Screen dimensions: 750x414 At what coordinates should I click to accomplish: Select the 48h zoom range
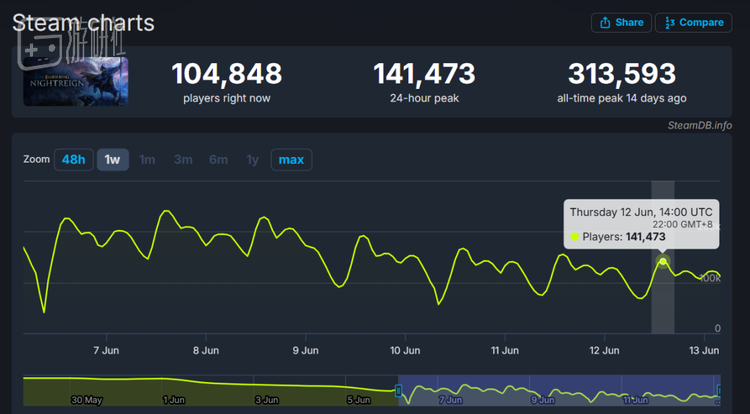pos(74,160)
